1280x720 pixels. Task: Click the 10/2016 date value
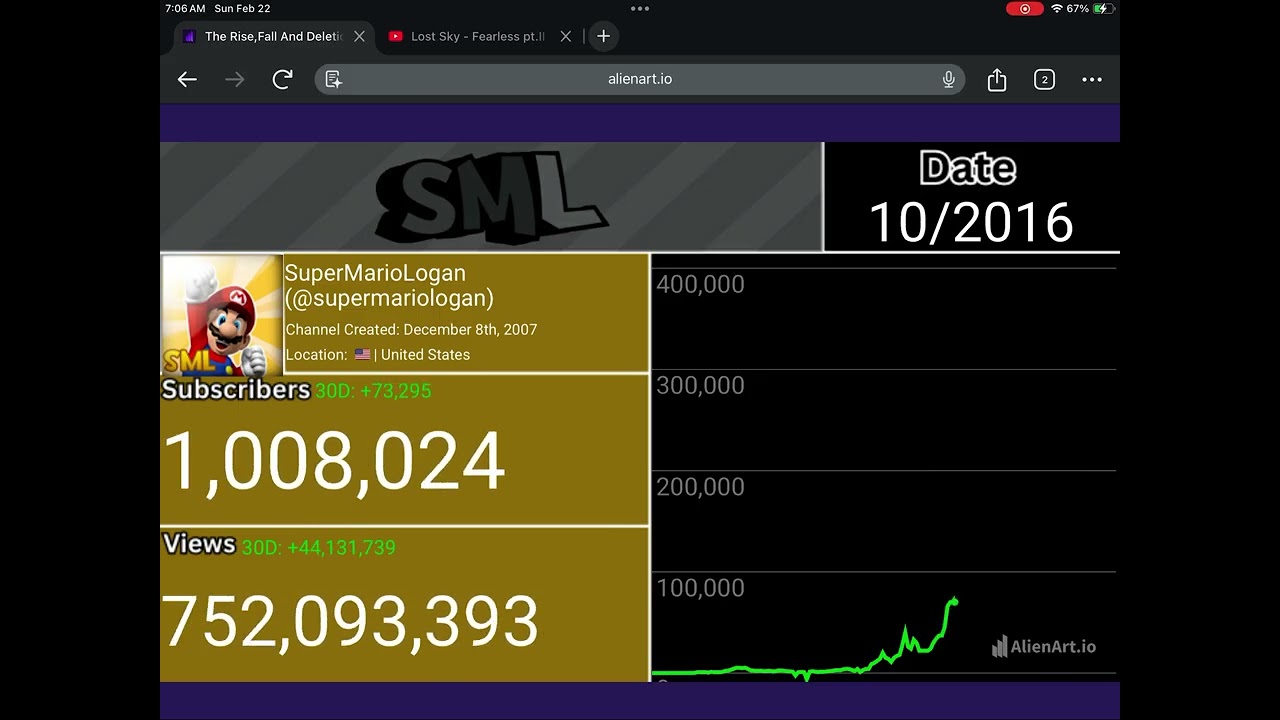pyautogui.click(x=971, y=222)
